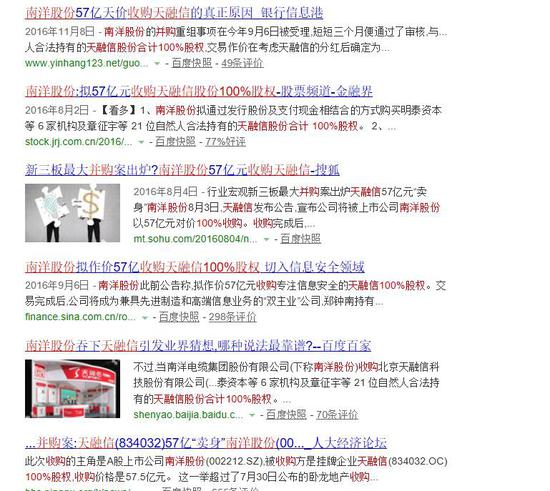
Task: Click the mt.sohu.com green URL
Action: [195, 239]
